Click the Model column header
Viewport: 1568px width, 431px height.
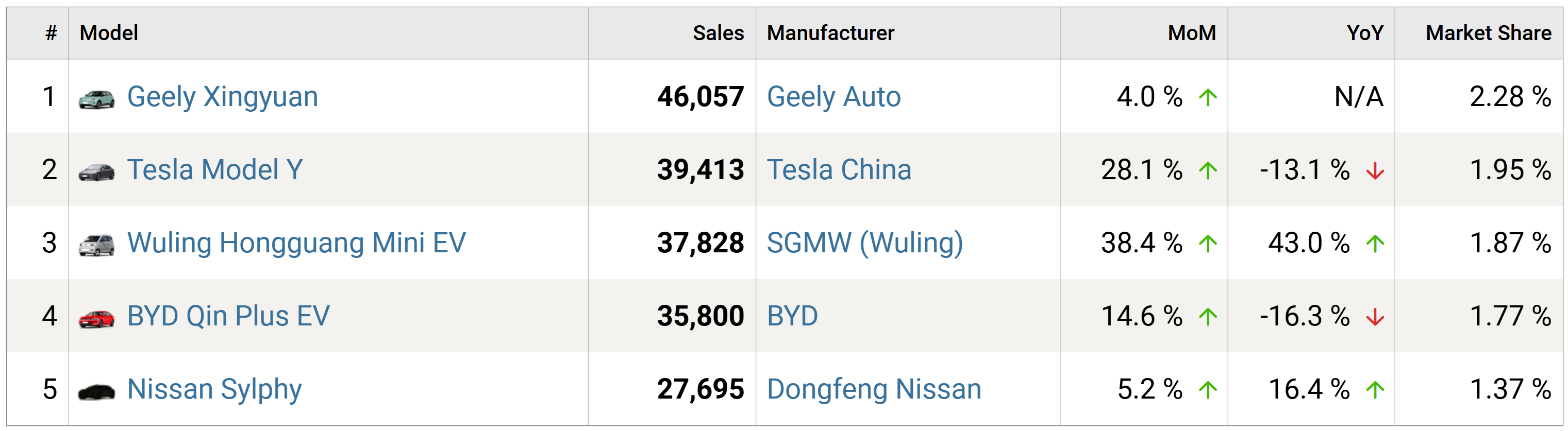point(109,33)
